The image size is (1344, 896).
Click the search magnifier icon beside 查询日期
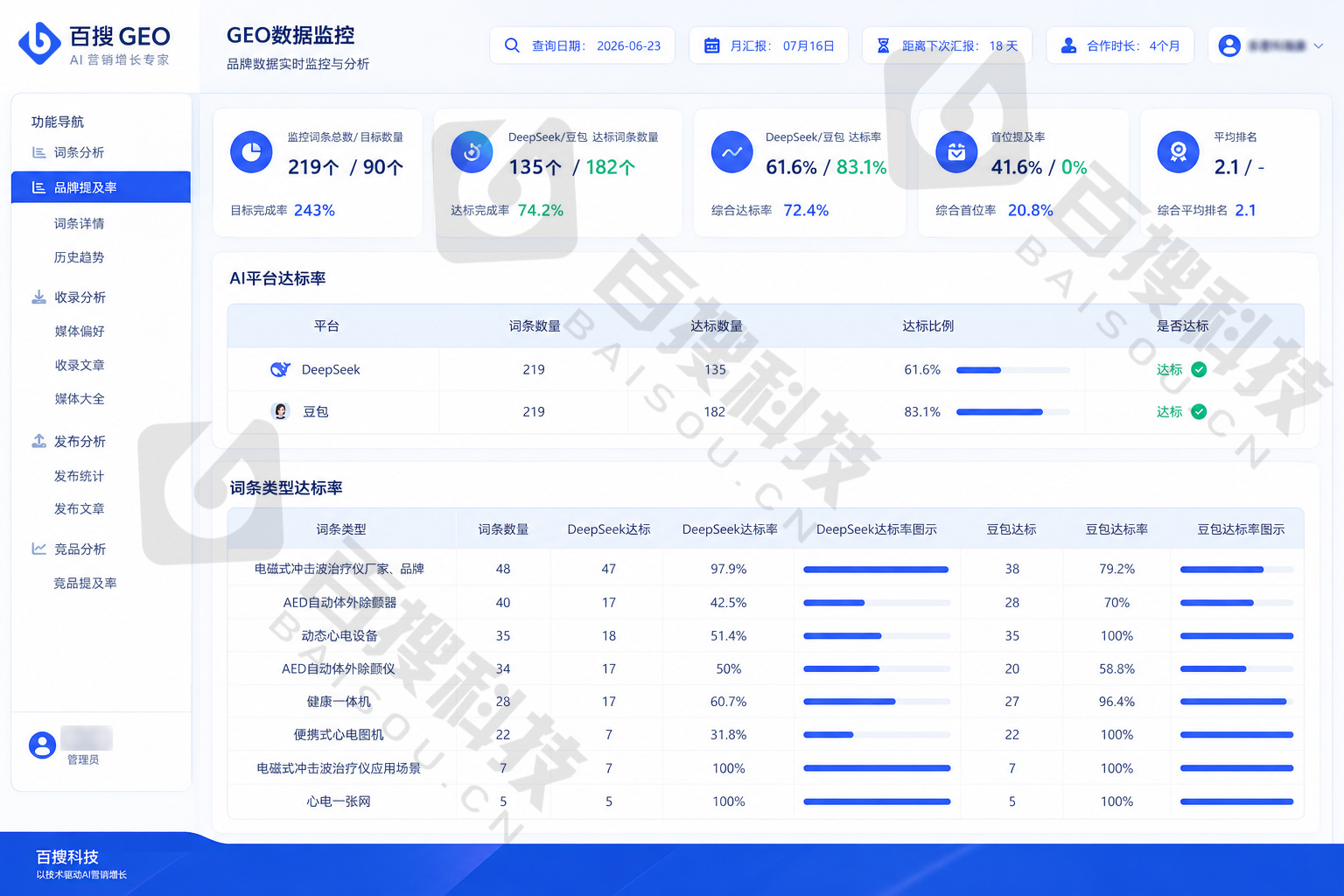(512, 45)
